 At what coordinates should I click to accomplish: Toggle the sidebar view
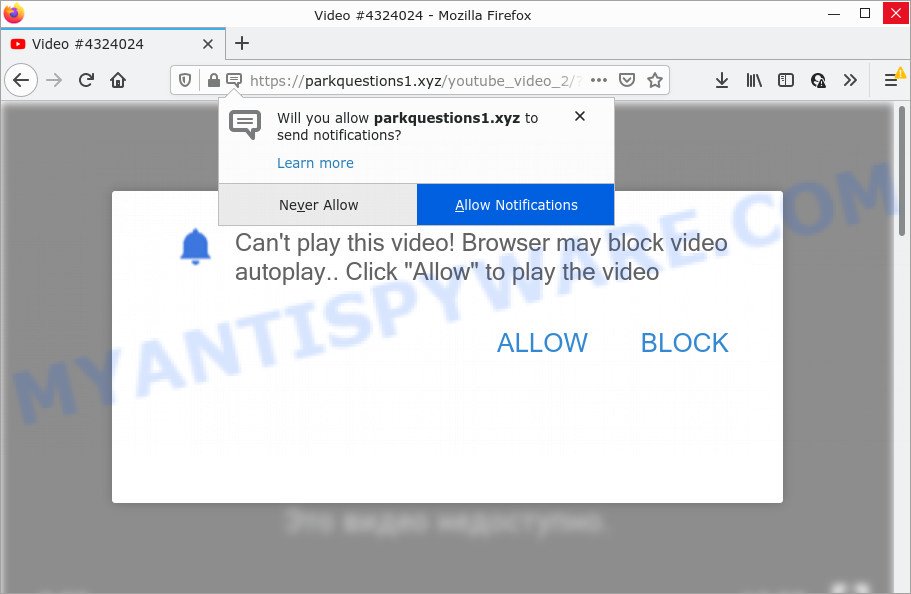pos(786,80)
